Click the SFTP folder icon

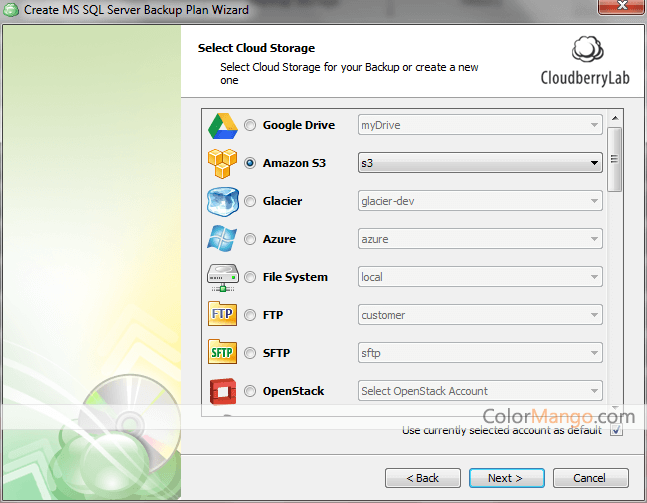222,352
